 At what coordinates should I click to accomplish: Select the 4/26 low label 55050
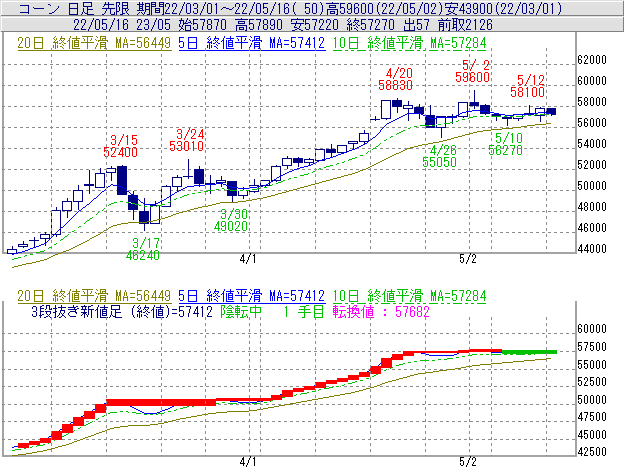tap(439, 161)
